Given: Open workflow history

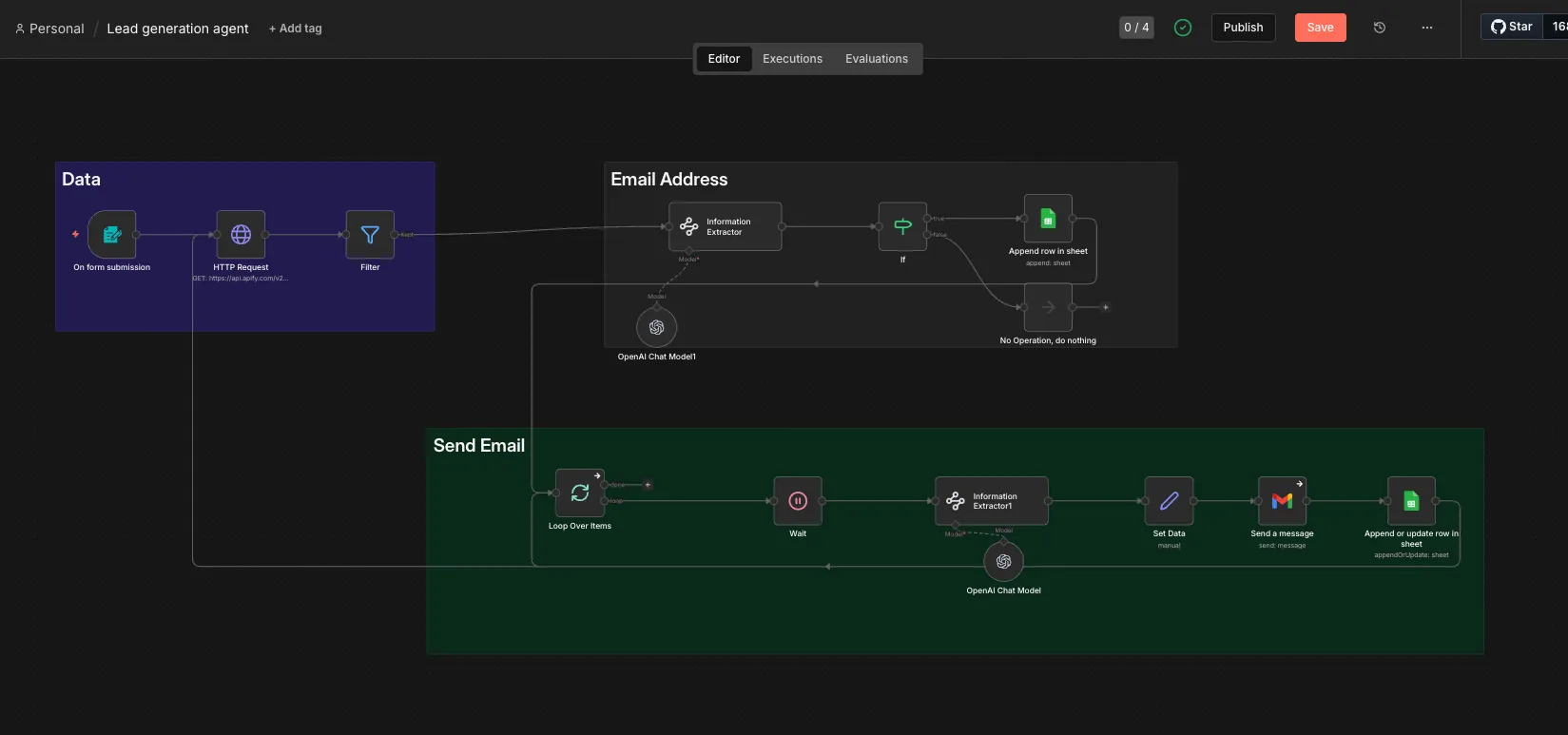Looking at the screenshot, I should coord(1380,28).
